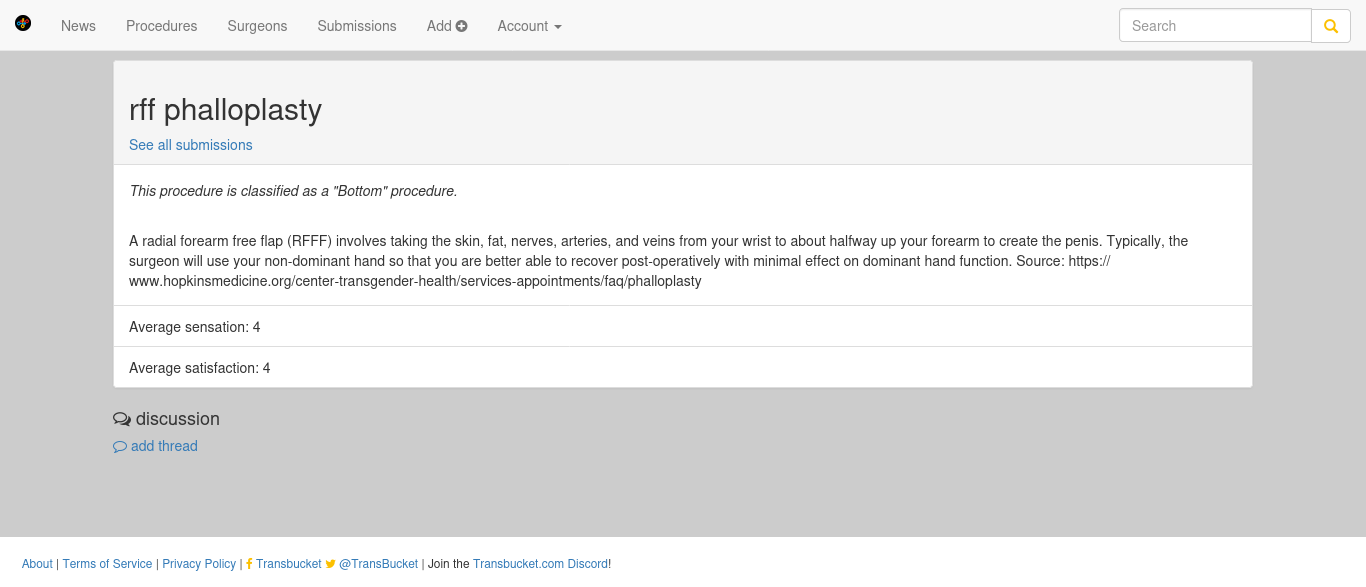Click the add thread comment icon
Image resolution: width=1366 pixels, height=587 pixels.
(x=120, y=447)
